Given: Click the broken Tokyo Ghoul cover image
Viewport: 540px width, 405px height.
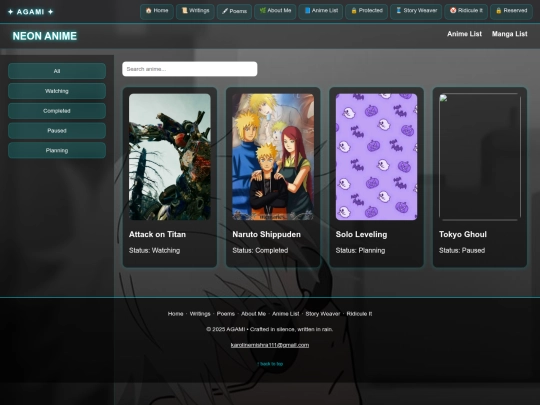Looking at the screenshot, I should (x=480, y=157).
